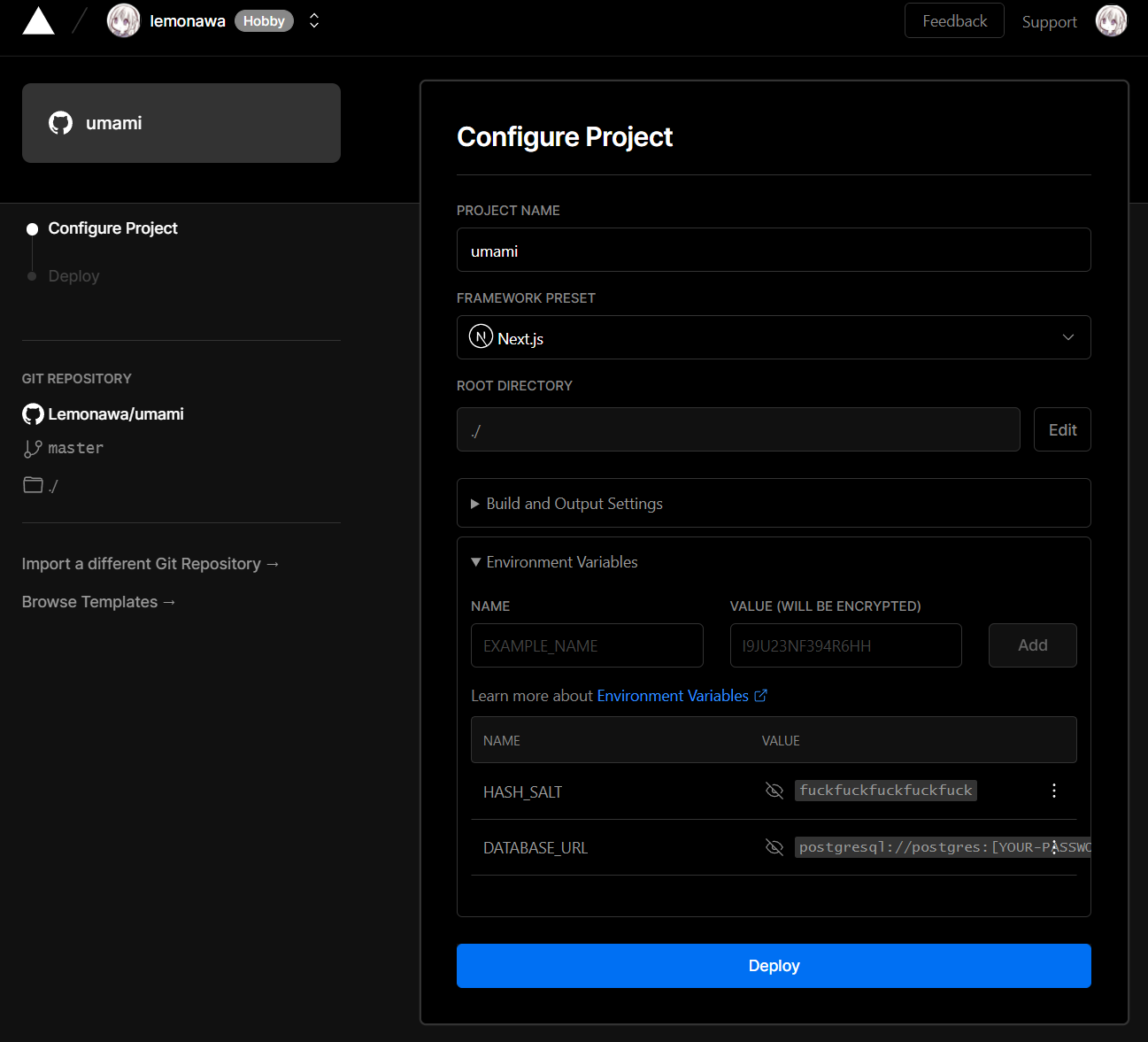Image resolution: width=1148 pixels, height=1042 pixels.
Task: Select the Deploy step in sidebar
Action: pyautogui.click(x=73, y=276)
